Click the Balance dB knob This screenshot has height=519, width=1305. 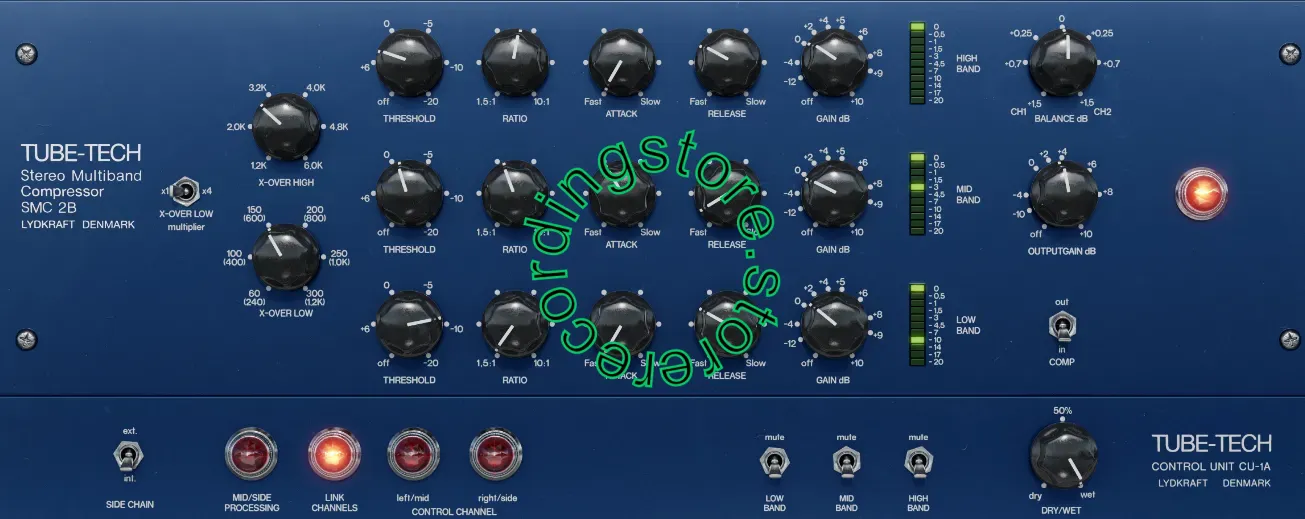(x=1062, y=63)
